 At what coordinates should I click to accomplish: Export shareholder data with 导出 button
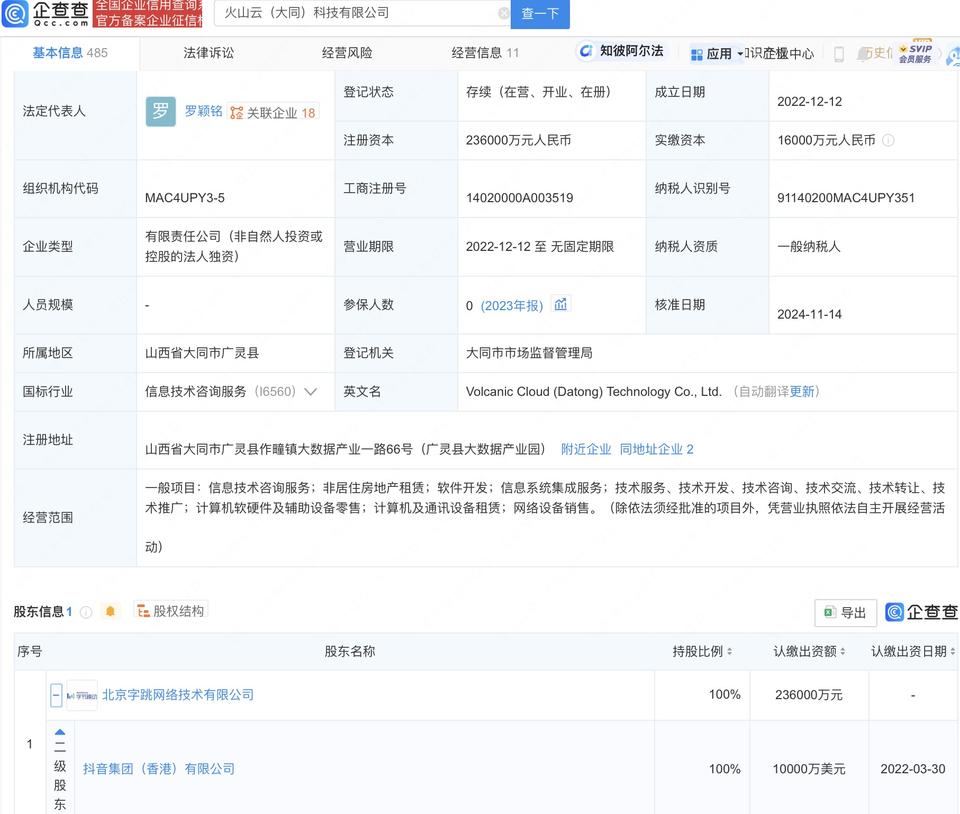coord(845,613)
